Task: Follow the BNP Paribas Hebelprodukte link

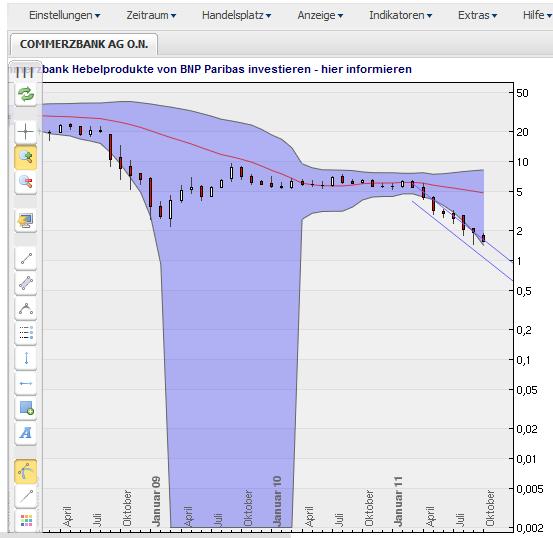Action: [227, 69]
